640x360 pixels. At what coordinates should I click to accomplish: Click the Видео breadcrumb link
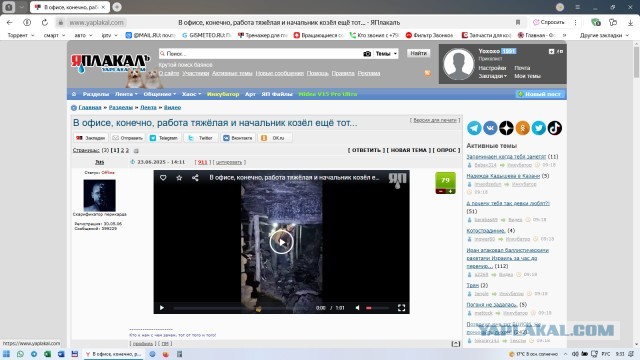pos(172,107)
